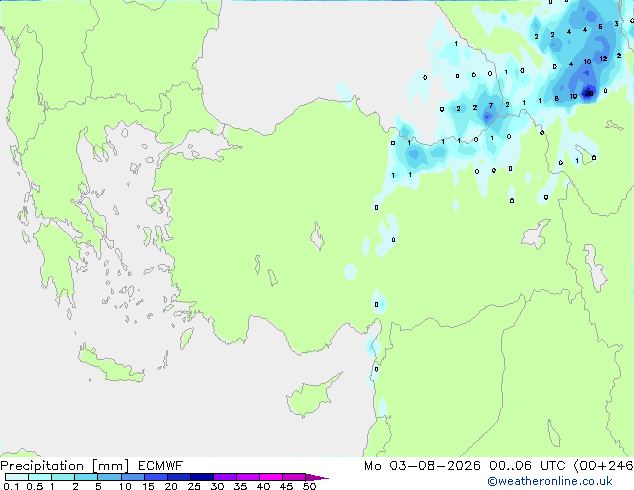This screenshot has width=634, height=490.
Task: Click the legend label reading 0.1
Action: pos(11,486)
